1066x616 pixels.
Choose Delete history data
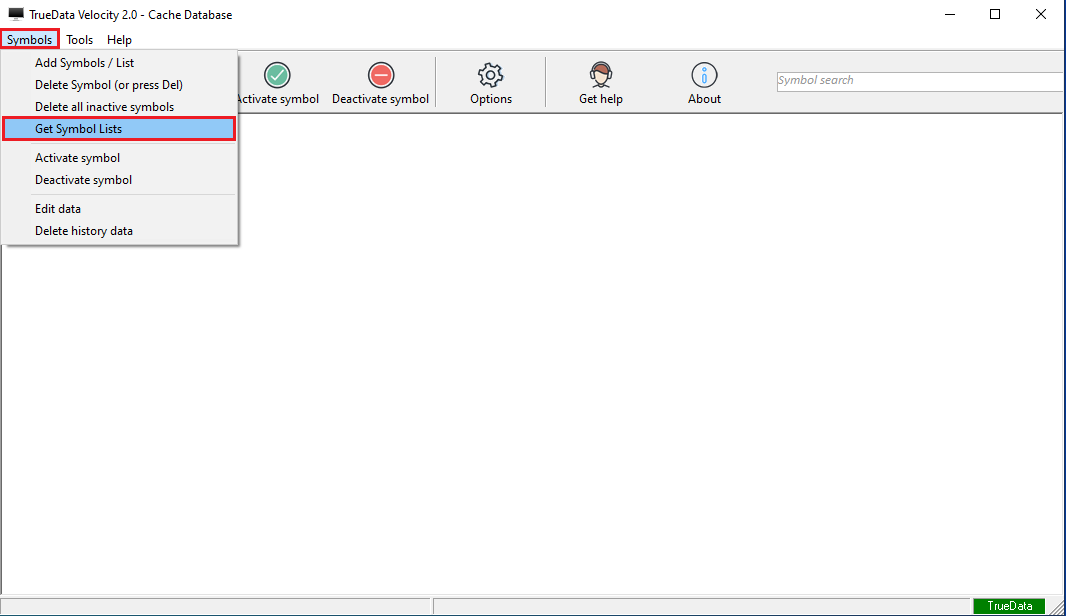[120, 230]
